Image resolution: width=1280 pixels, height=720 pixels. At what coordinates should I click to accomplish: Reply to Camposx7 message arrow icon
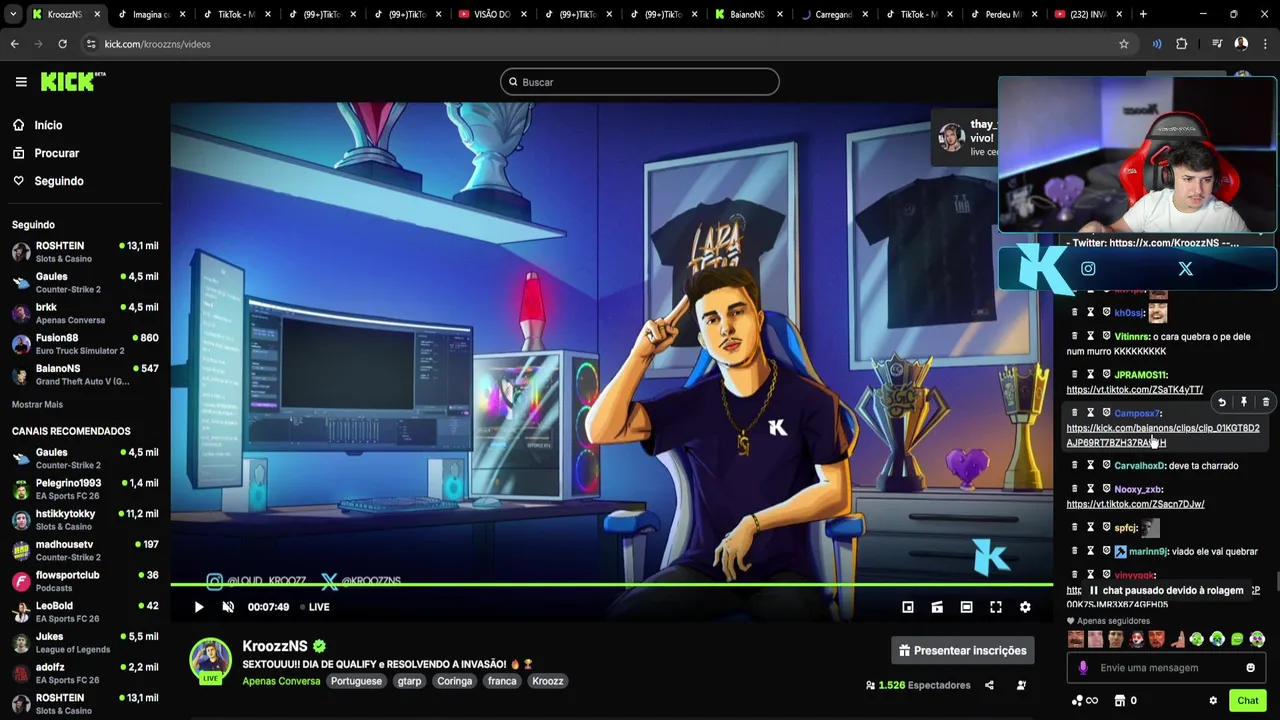1221,402
